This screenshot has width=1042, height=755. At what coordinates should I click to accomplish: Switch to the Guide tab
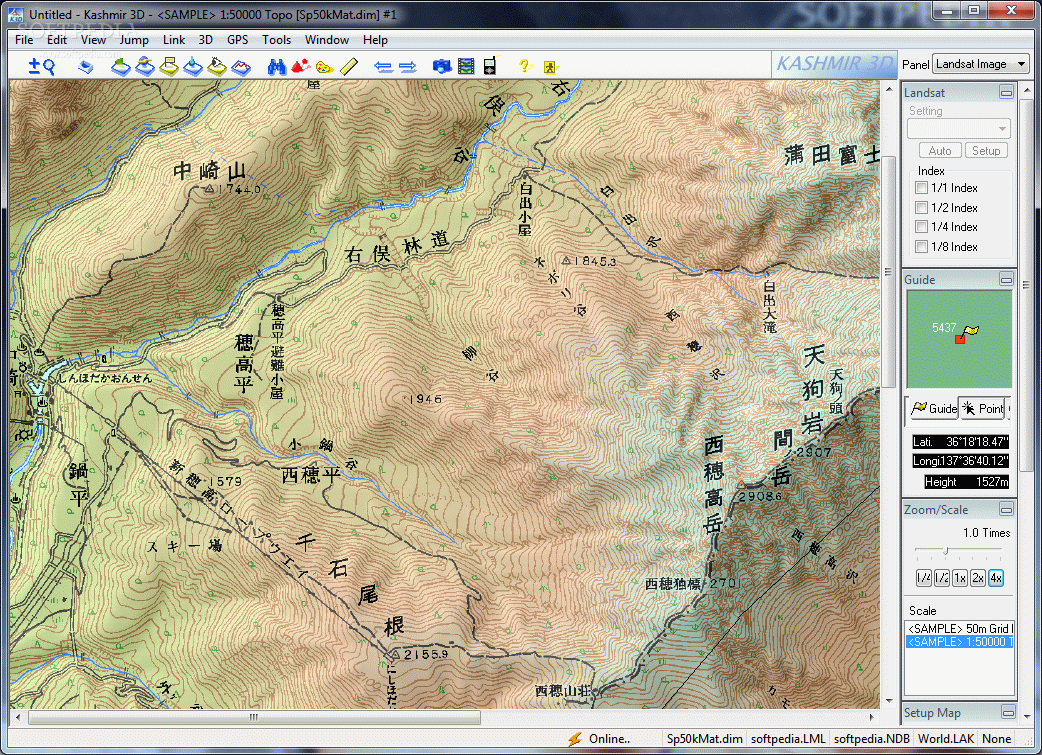tap(934, 409)
